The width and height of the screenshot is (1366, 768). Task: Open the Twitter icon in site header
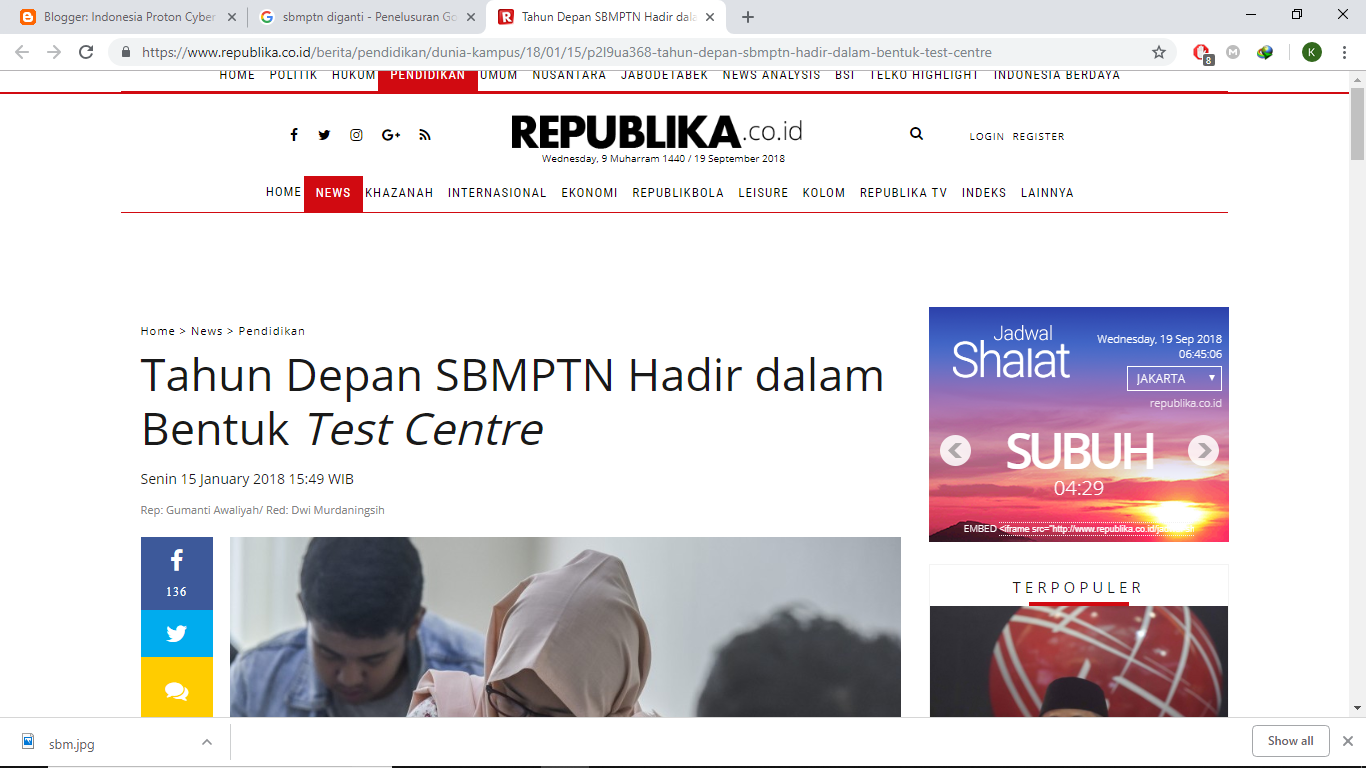[x=324, y=135]
